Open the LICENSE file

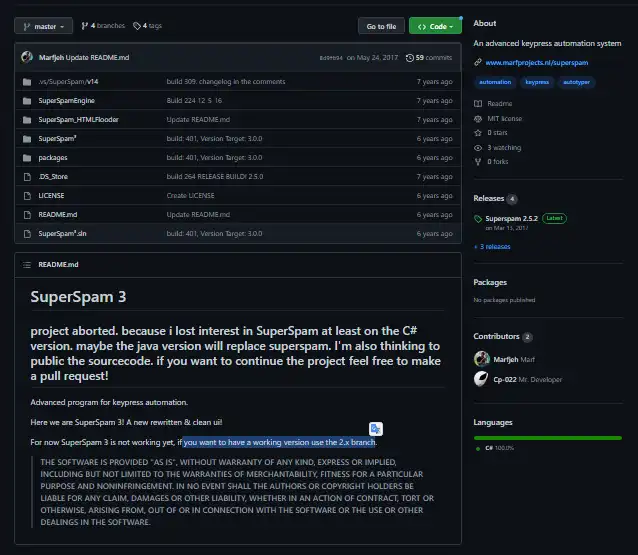pos(51,196)
